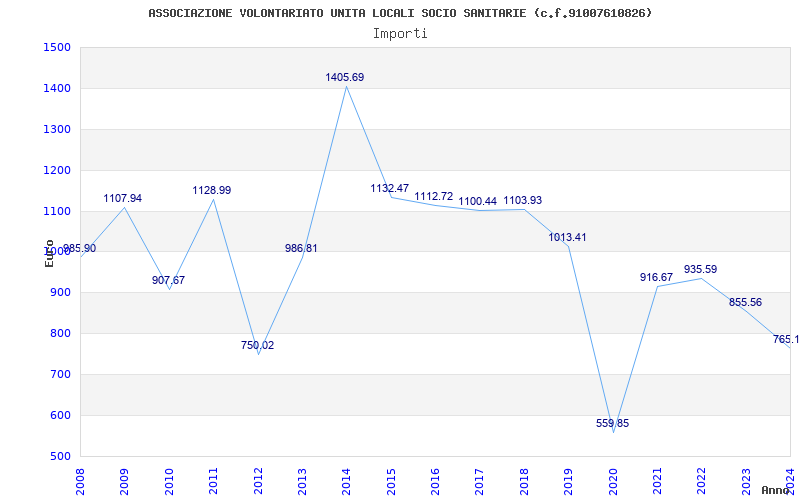Click the 500 y-axis tick label
The height and width of the screenshot is (500, 800).
60,456
